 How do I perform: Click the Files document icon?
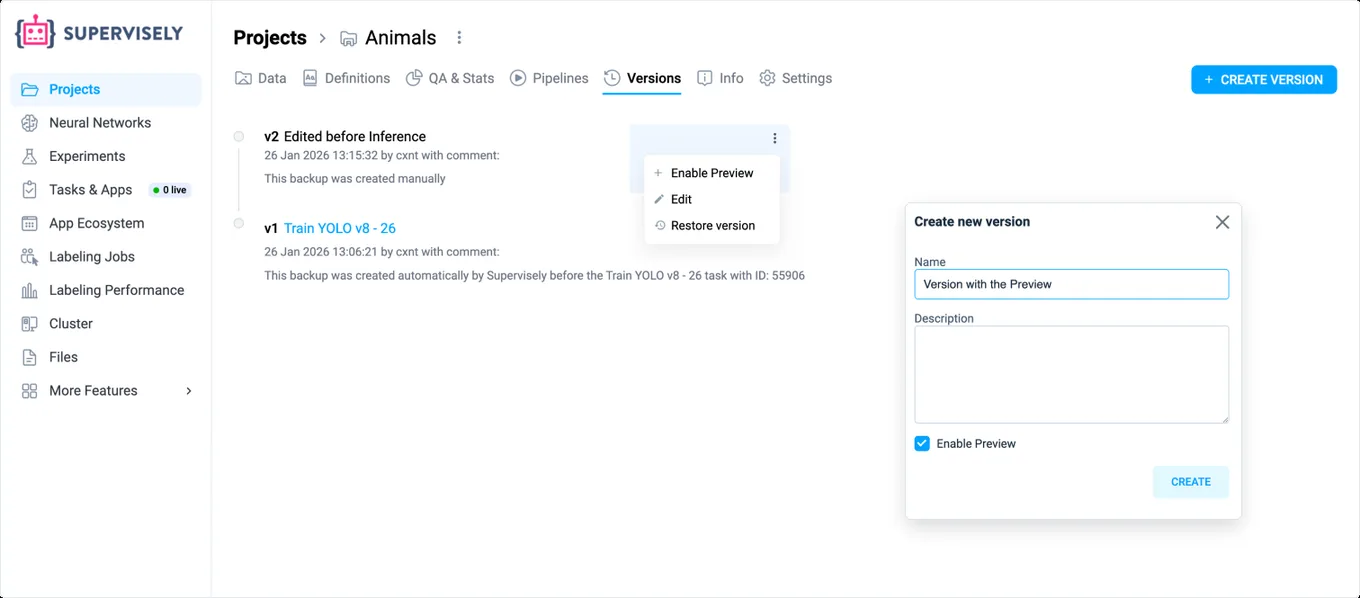pyautogui.click(x=30, y=357)
